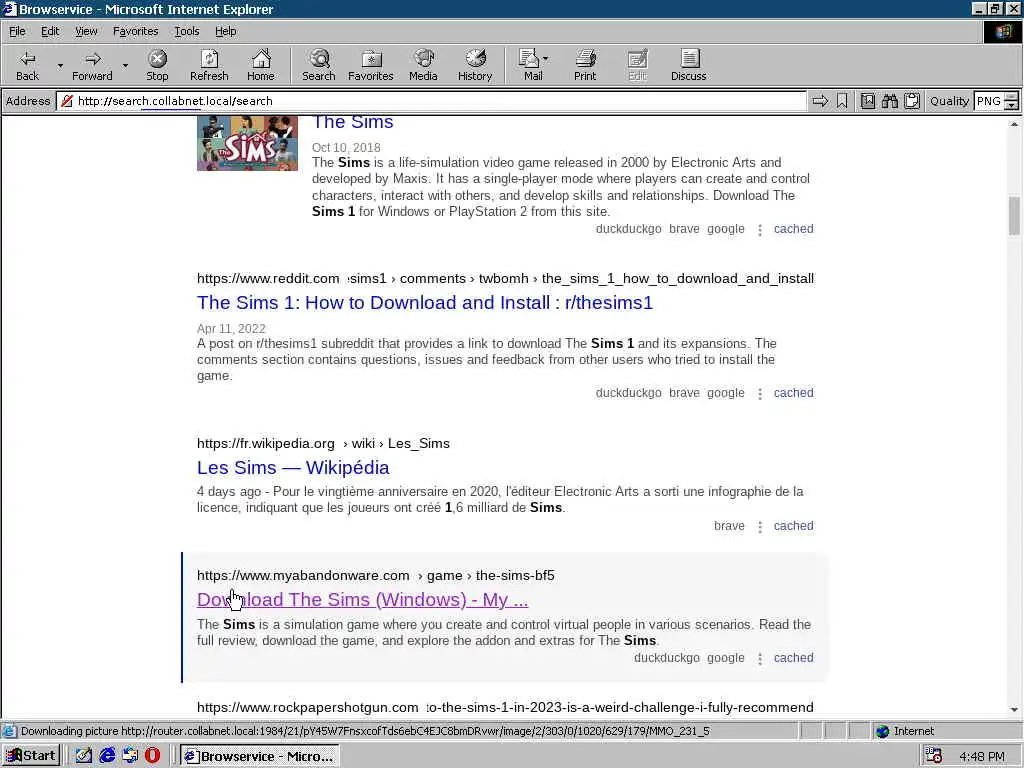Open cached copy of Reddit result
This screenshot has height=768, width=1024.
pos(793,393)
